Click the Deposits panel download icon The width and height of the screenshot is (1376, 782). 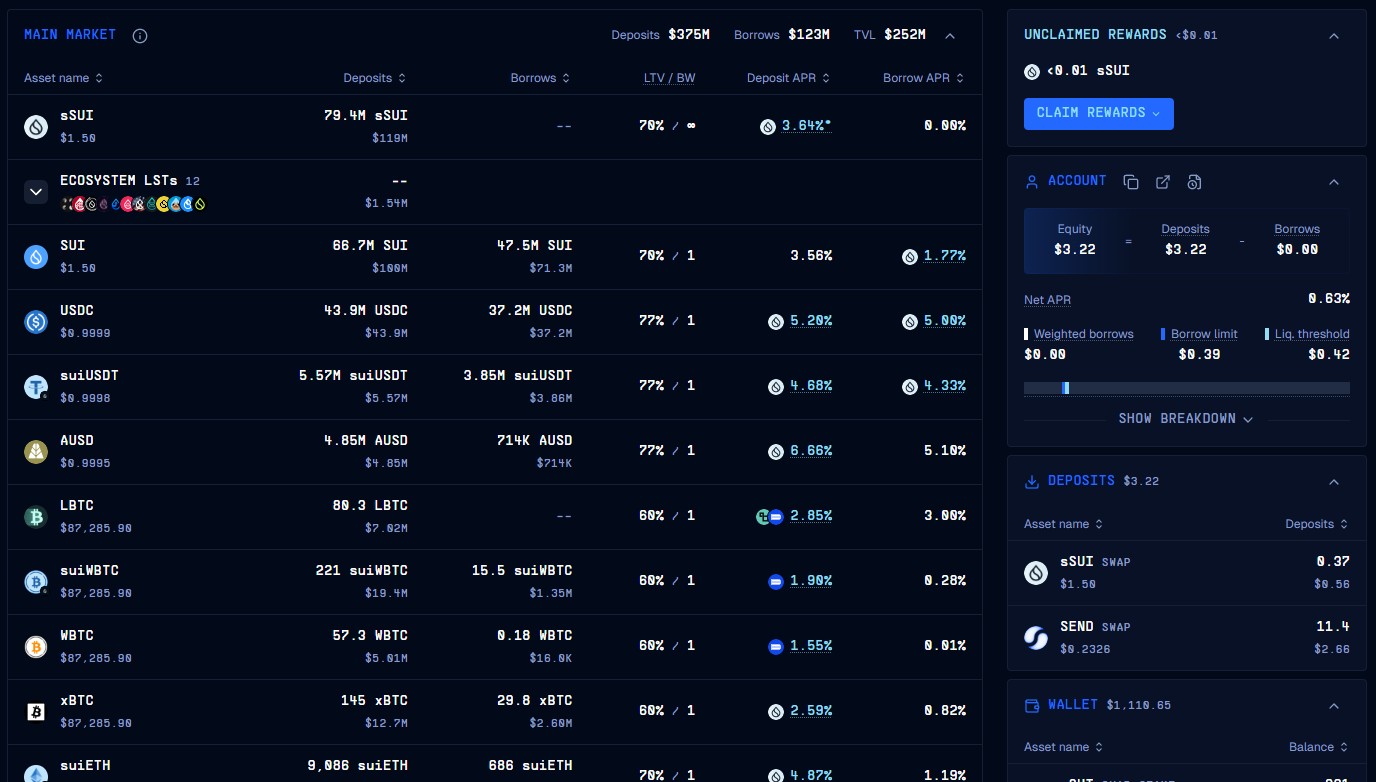1032,481
